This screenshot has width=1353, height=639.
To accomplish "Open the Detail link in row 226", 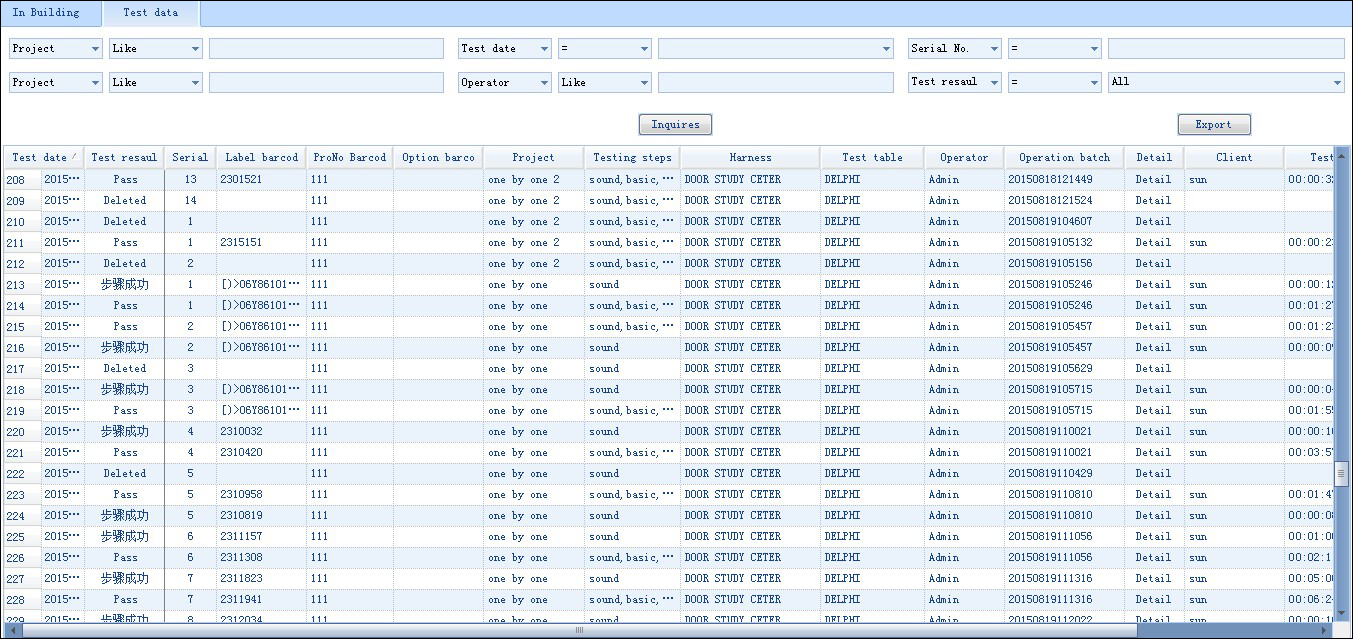I will pyautogui.click(x=1153, y=558).
